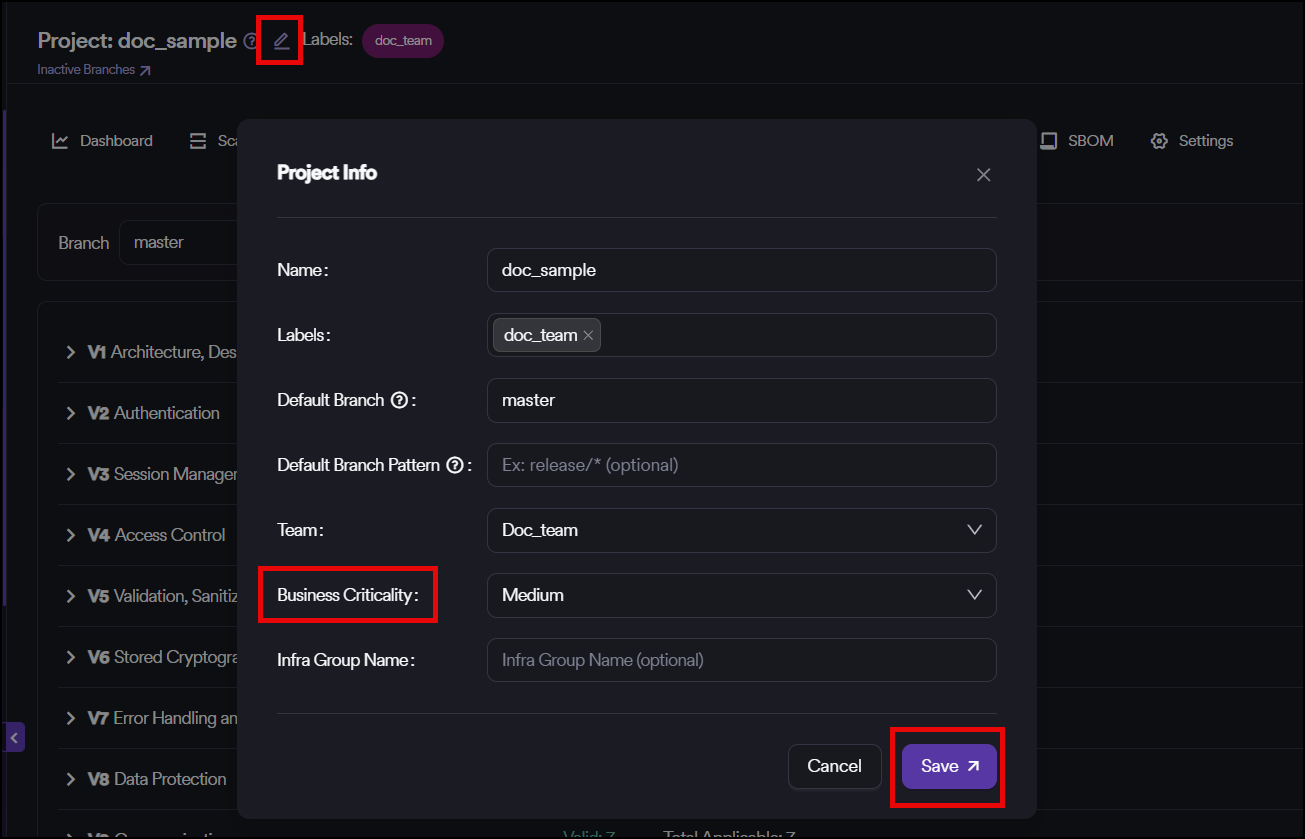Open the Business Criticality Medium dropdown

(x=741, y=595)
